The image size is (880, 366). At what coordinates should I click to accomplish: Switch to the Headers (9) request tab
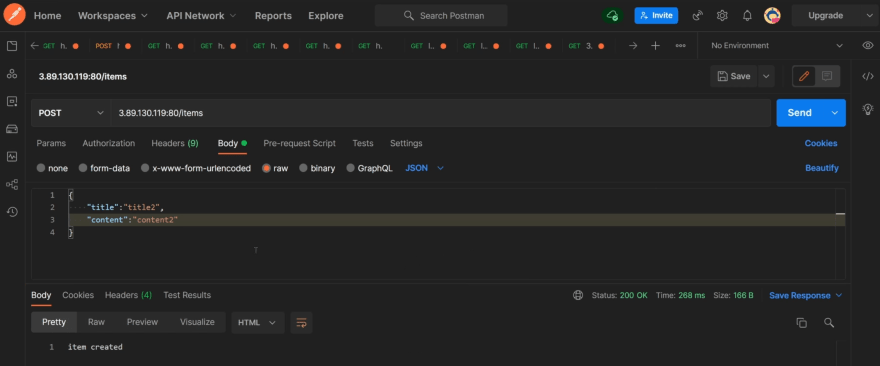(175, 143)
